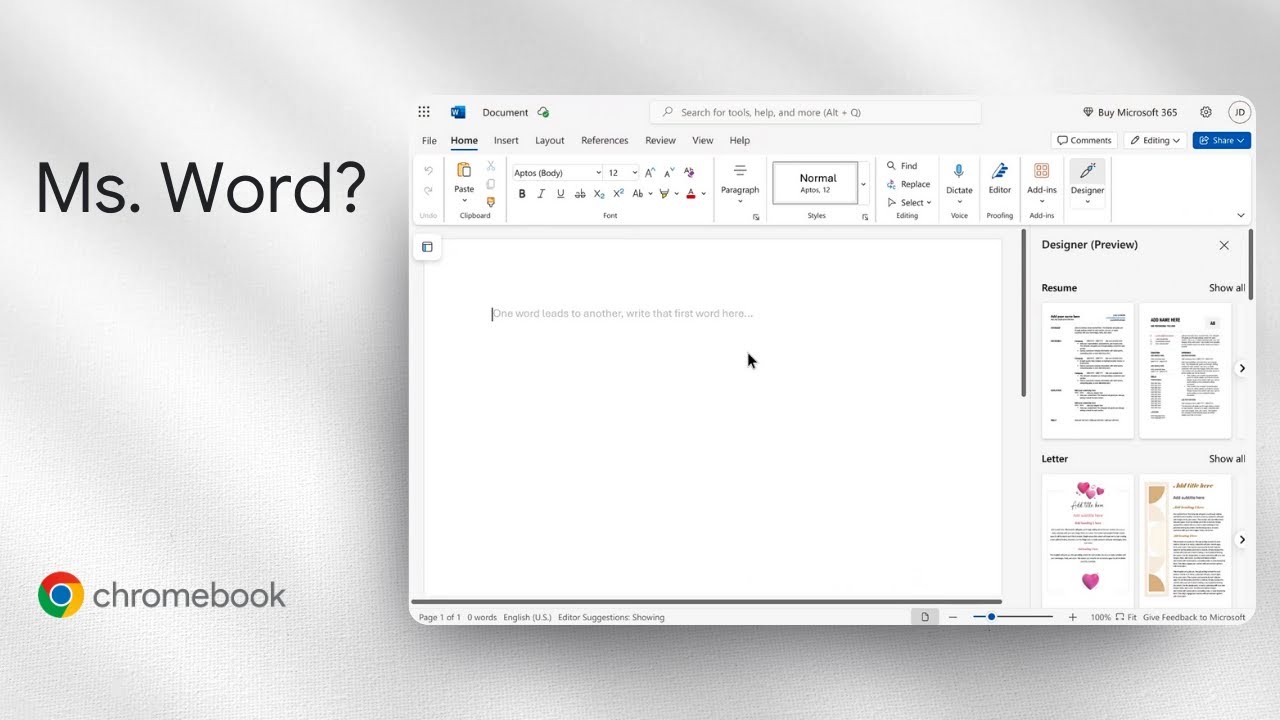This screenshot has width=1280, height=720.
Task: Click the zoom out minus icon
Action: pos(953,617)
